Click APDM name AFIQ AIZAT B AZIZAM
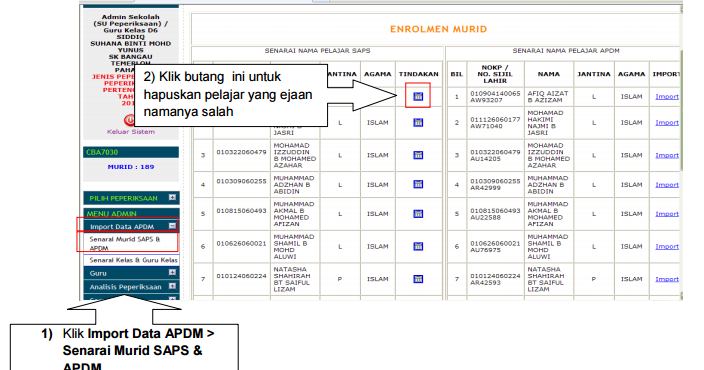 (548, 97)
